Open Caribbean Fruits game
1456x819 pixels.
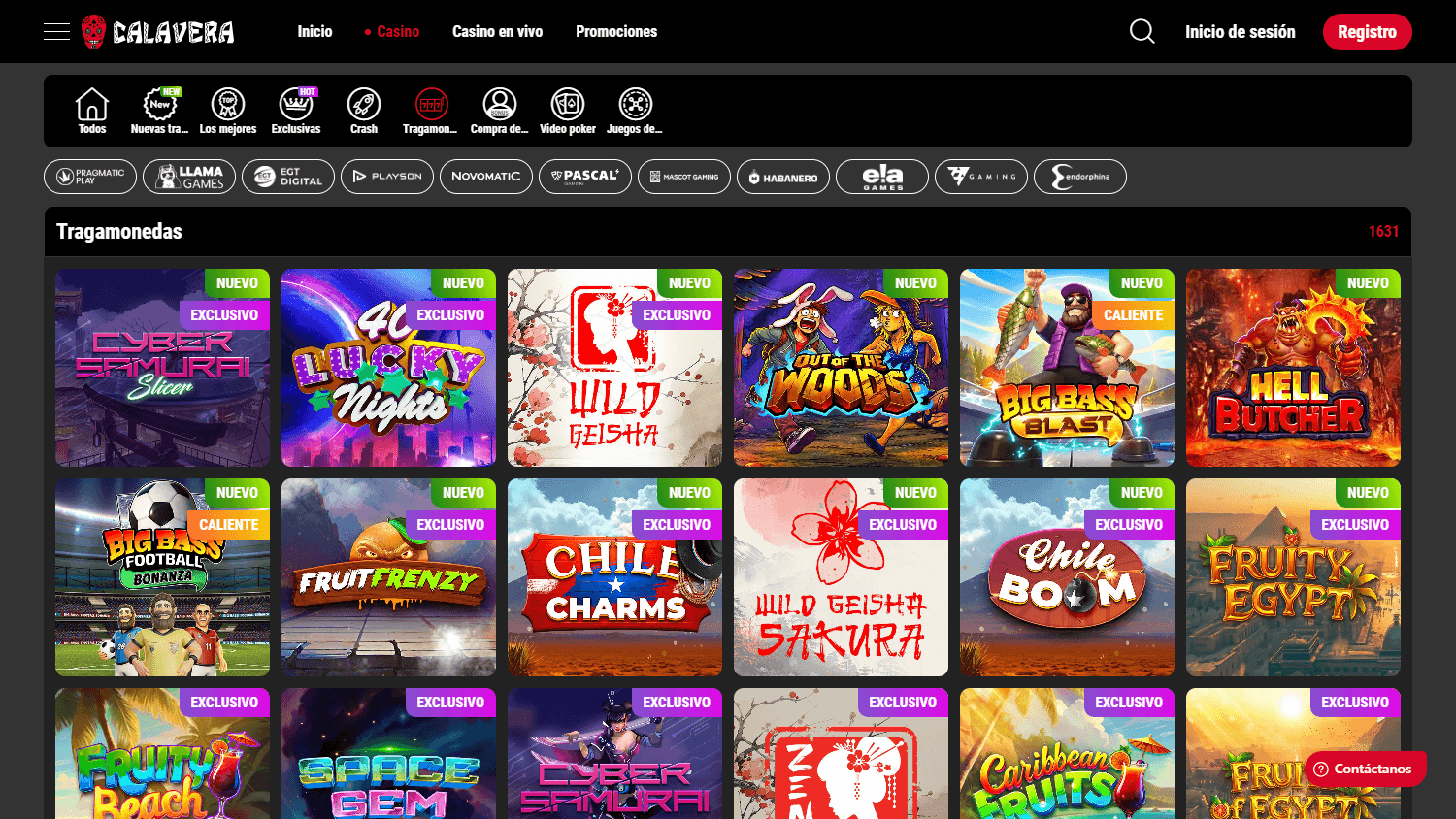pyautogui.click(x=1067, y=754)
